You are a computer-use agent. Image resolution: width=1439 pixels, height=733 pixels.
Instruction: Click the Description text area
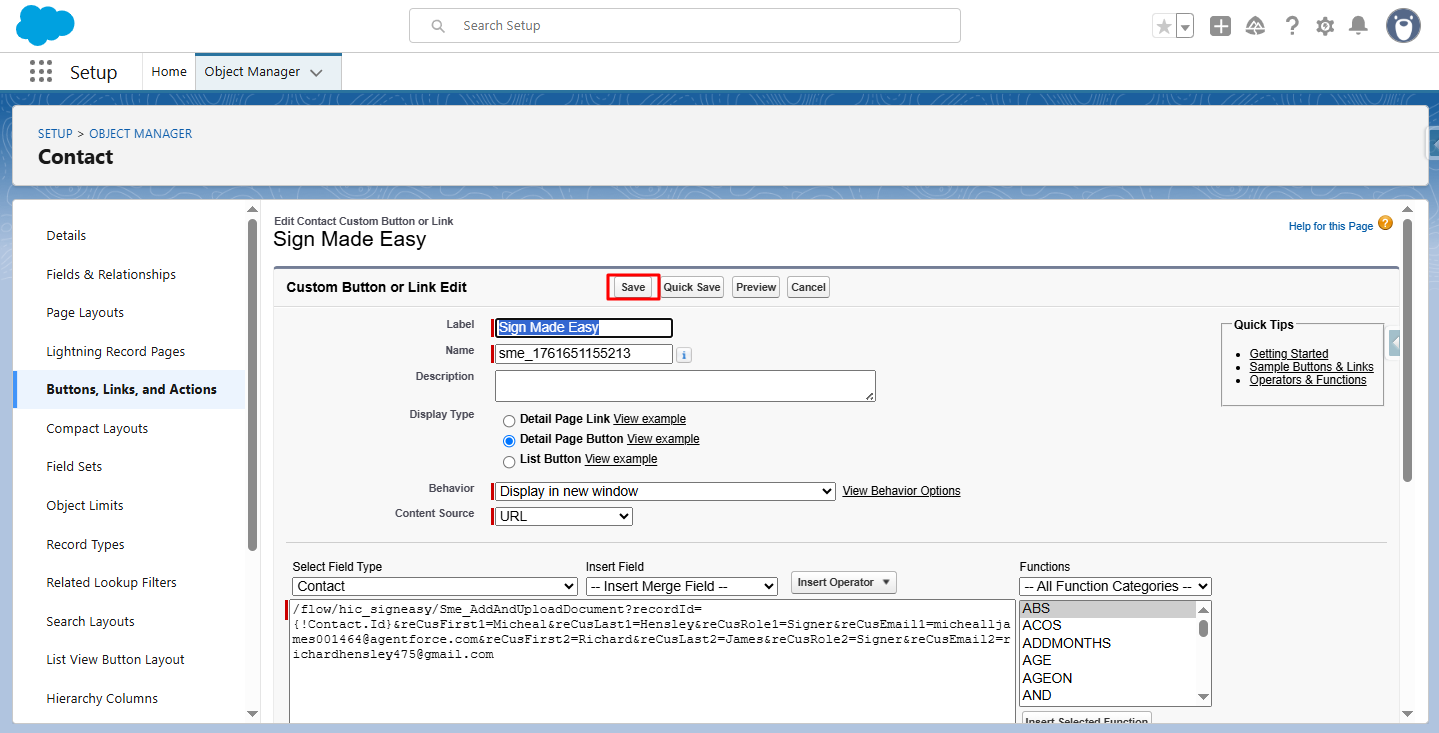coord(685,386)
